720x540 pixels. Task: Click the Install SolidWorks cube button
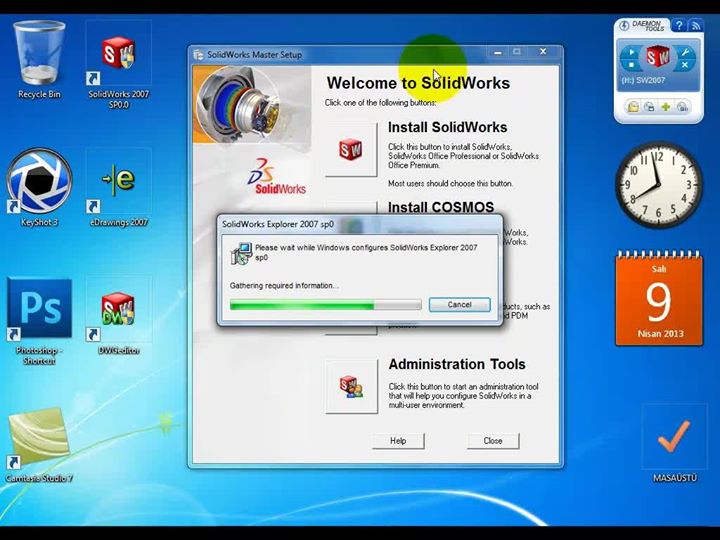(351, 150)
